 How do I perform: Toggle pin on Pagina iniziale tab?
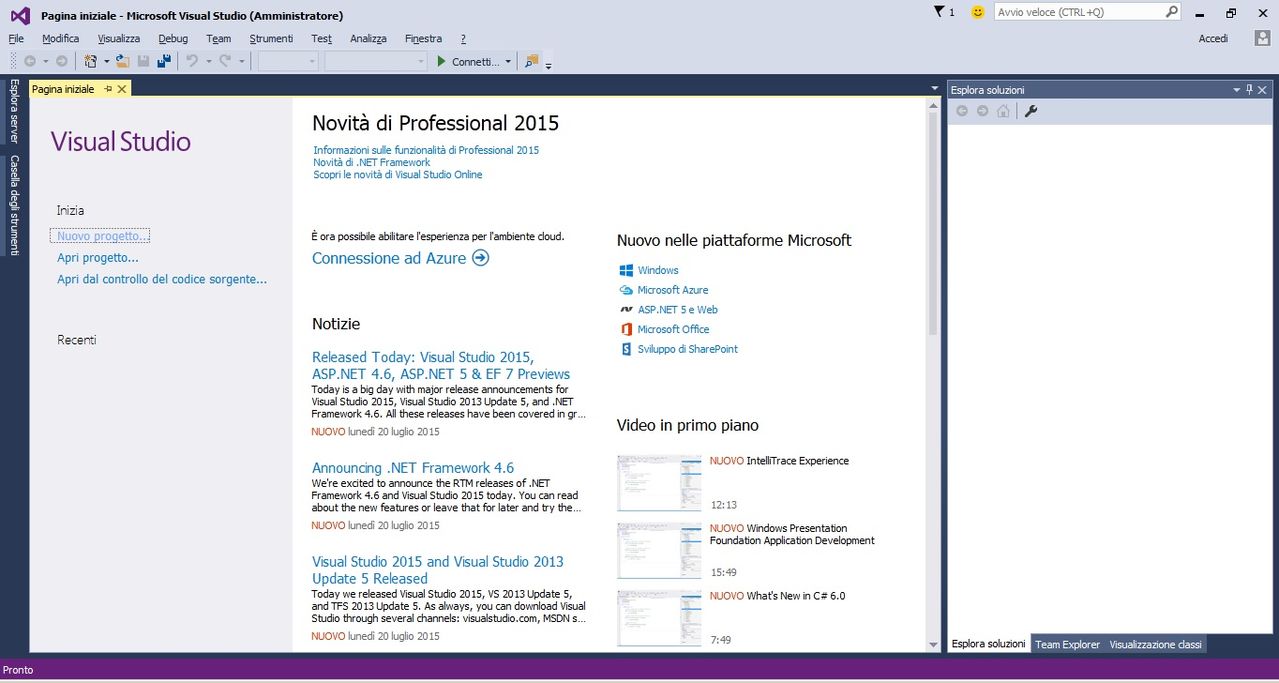(x=108, y=89)
